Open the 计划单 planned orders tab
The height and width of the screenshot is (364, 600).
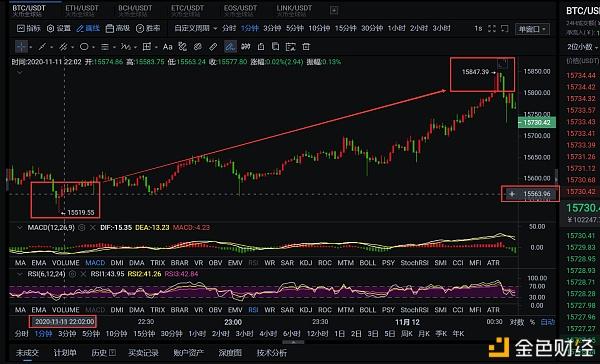65,353
